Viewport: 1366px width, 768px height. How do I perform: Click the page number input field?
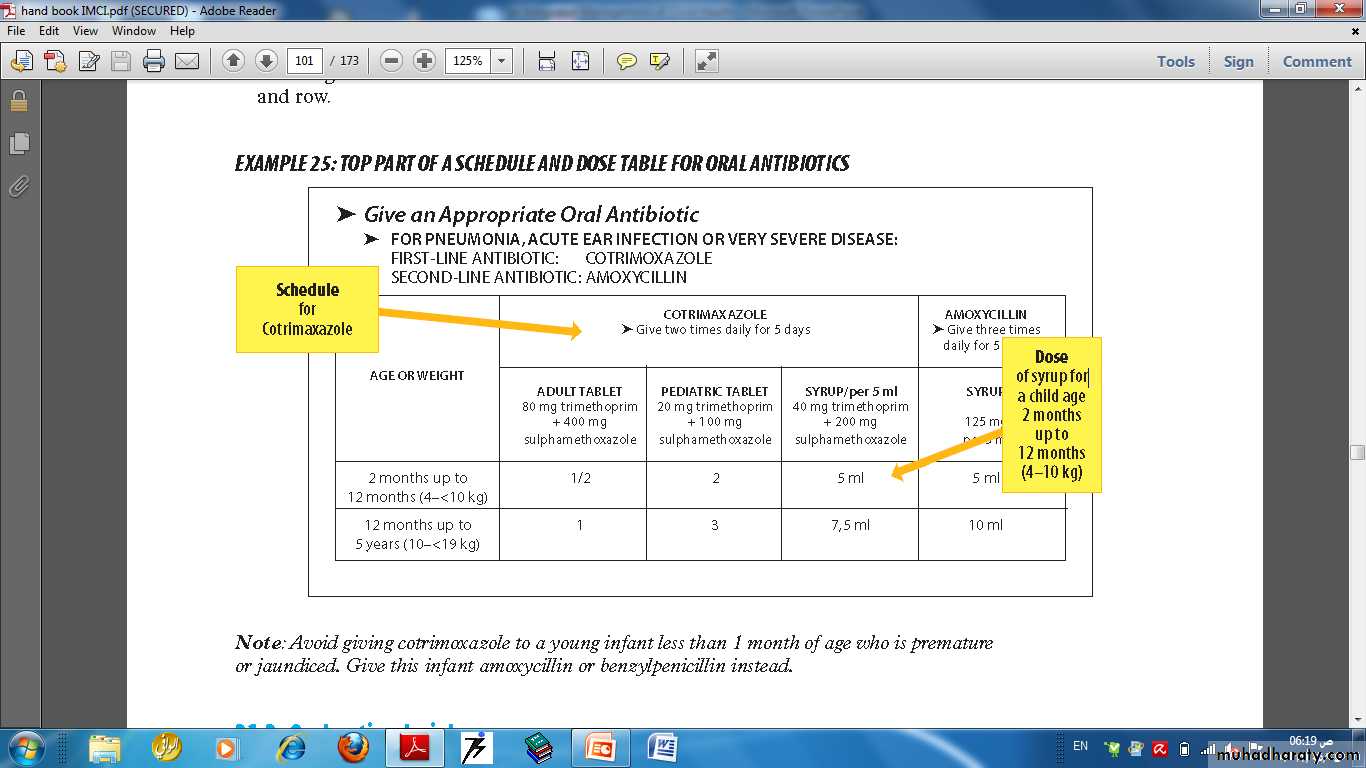pyautogui.click(x=305, y=61)
